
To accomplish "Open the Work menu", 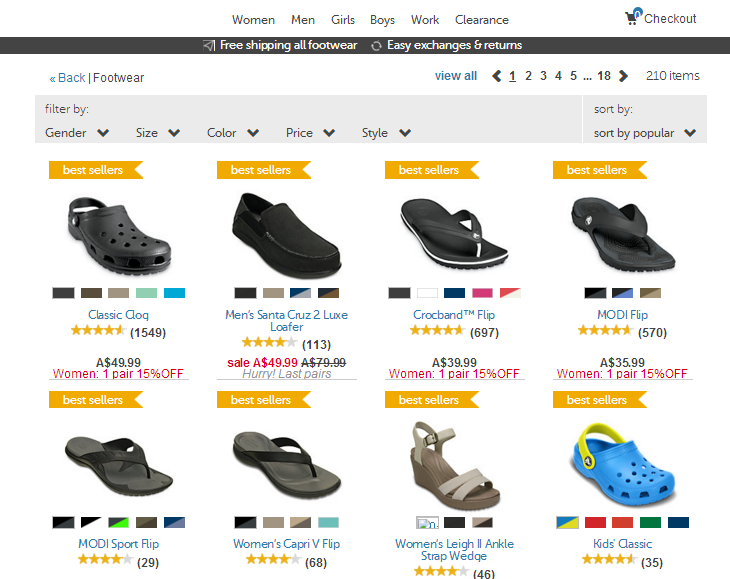I will (x=425, y=20).
